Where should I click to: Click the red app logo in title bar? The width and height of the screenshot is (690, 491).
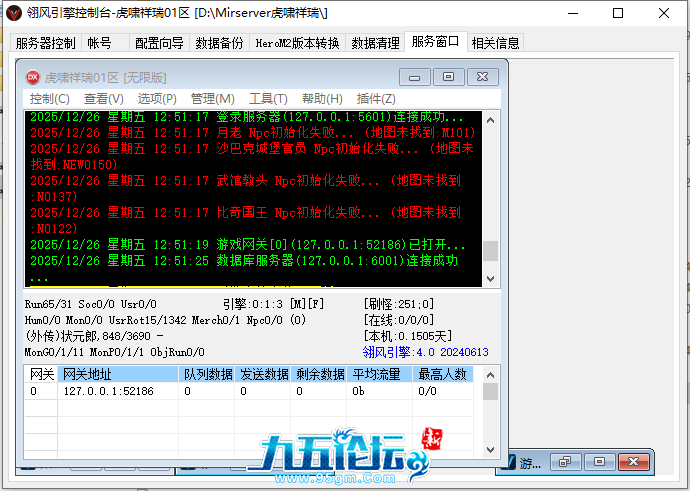[x=13, y=14]
